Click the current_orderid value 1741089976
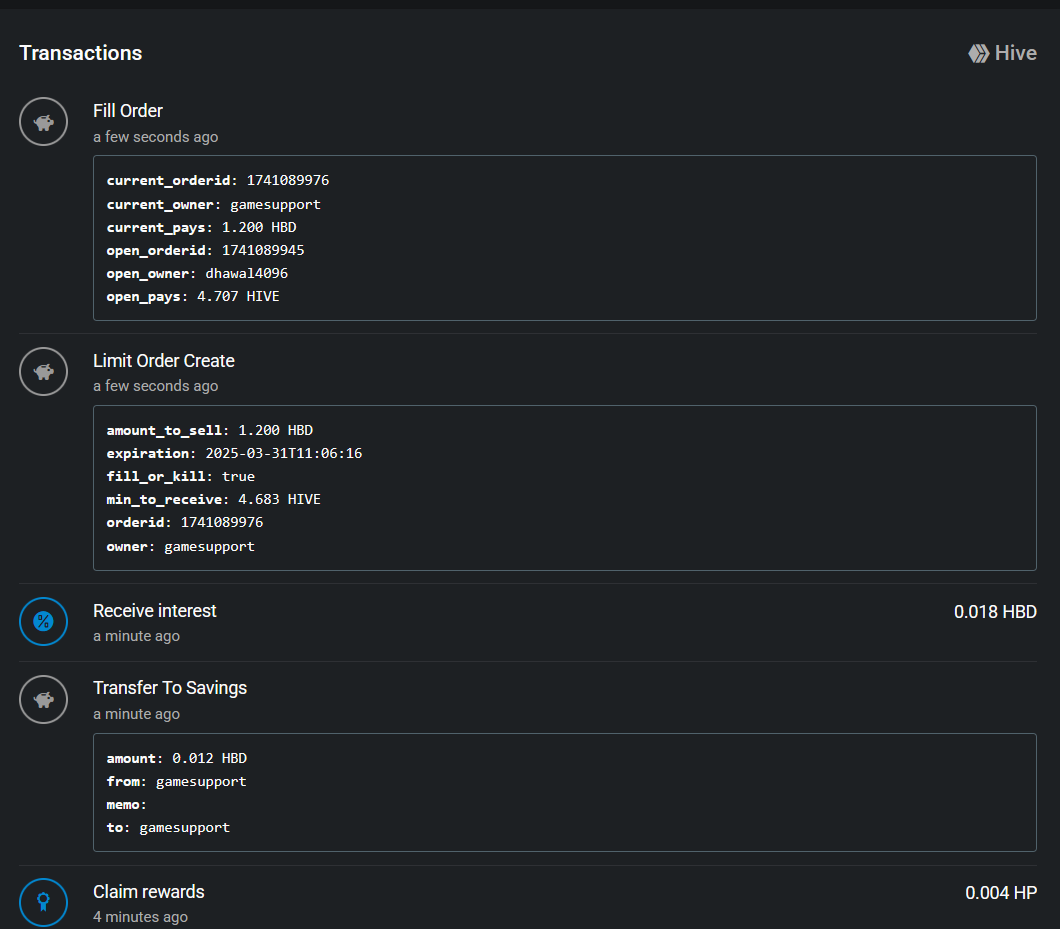This screenshot has height=929, width=1060. 287,181
